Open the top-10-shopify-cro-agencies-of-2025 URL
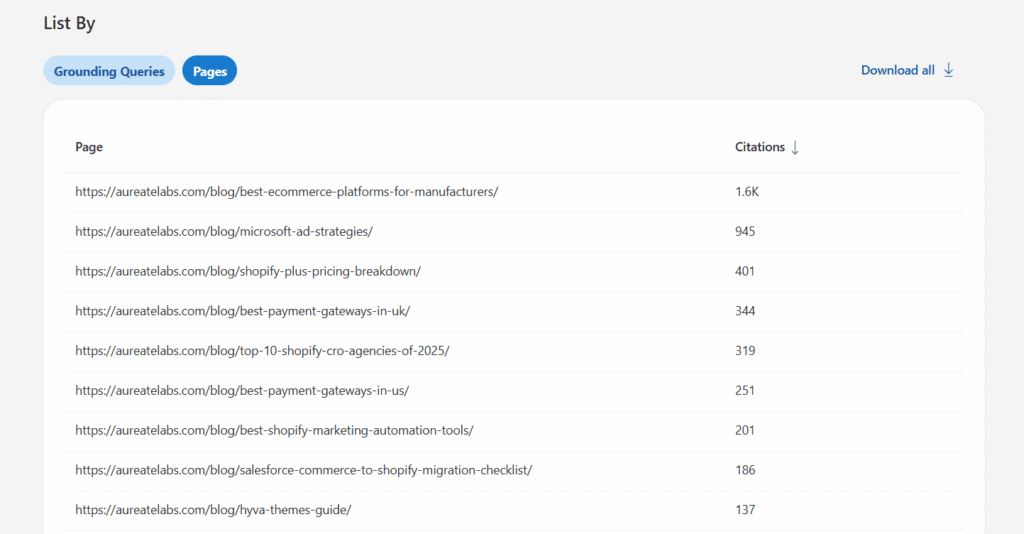Viewport: 1024px width, 534px height. 263,351
